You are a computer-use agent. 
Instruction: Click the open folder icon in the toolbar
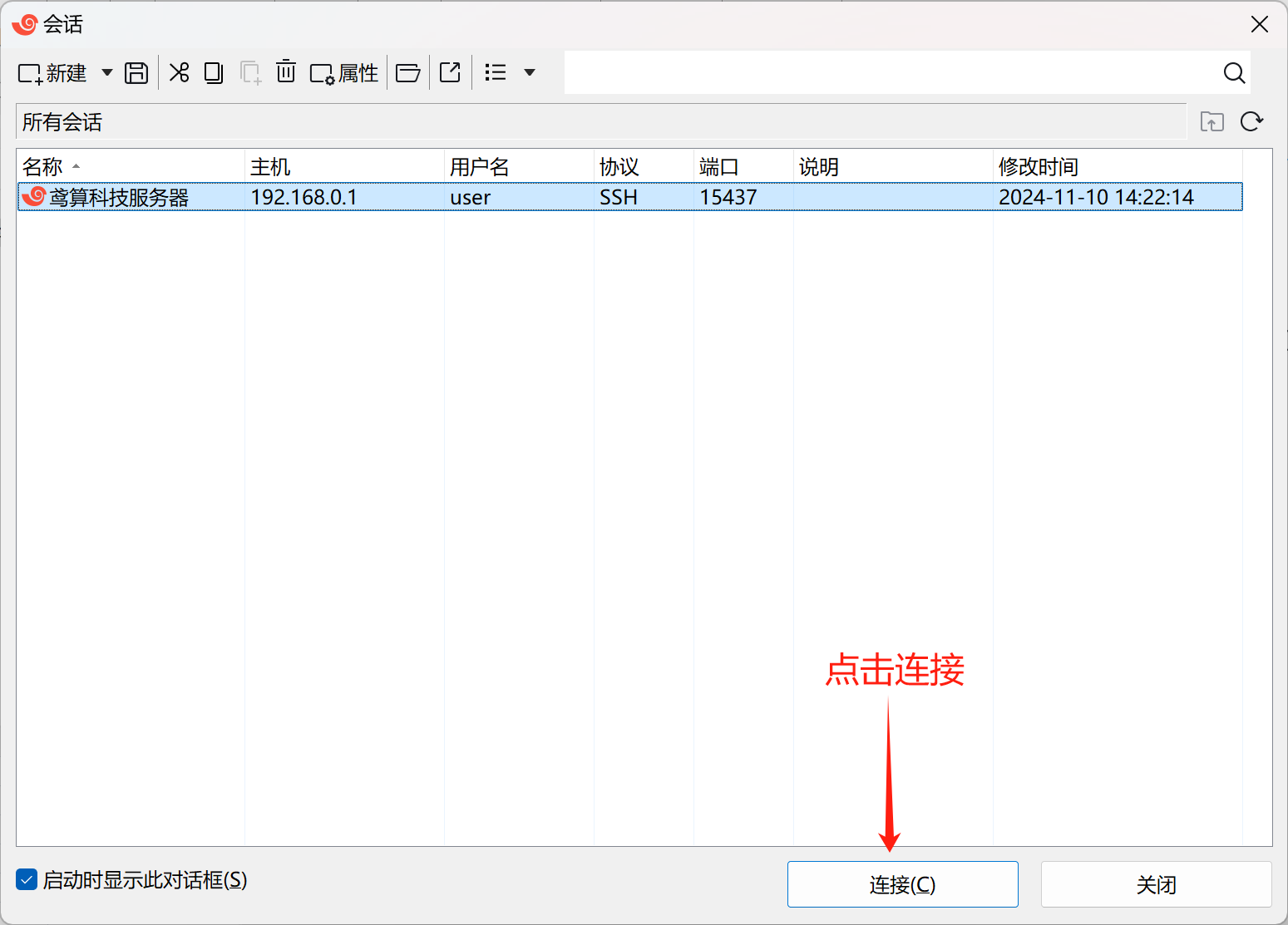(x=407, y=73)
